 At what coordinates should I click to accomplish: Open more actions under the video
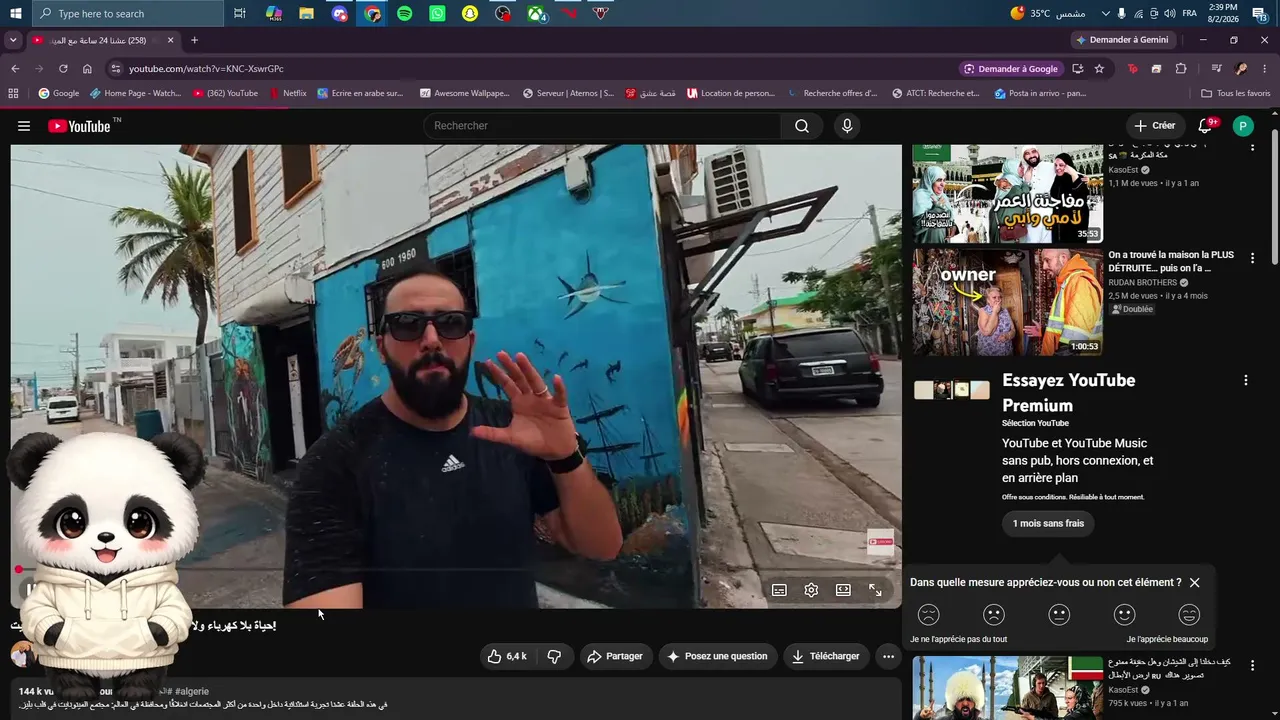click(x=888, y=657)
